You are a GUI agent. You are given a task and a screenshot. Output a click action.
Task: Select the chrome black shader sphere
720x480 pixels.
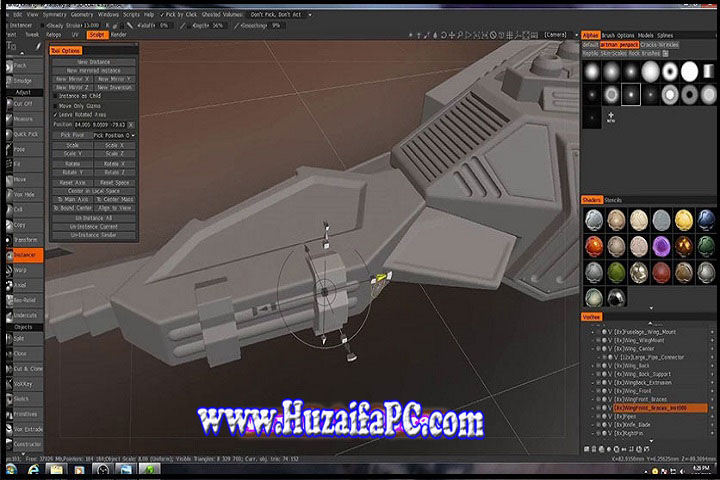pos(616,298)
